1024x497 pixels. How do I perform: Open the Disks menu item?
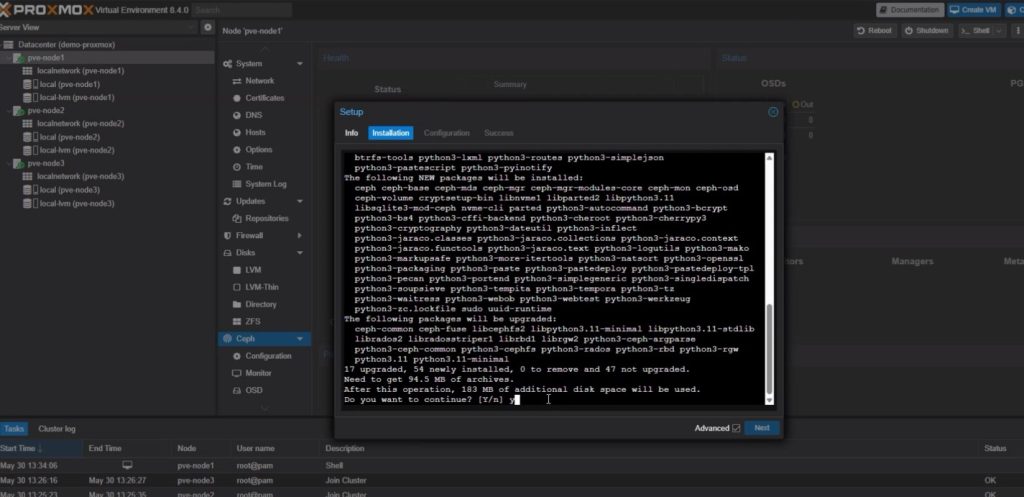246,253
